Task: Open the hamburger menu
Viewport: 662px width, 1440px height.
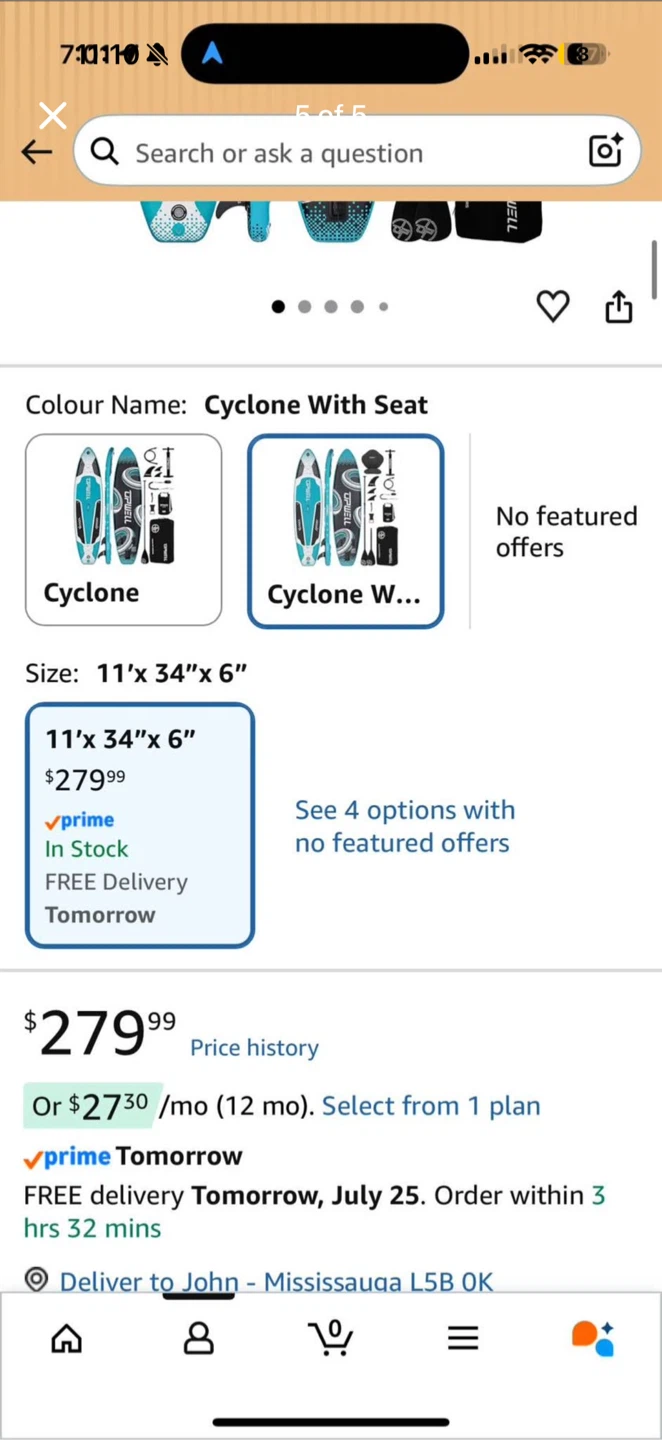Action: (x=463, y=1338)
